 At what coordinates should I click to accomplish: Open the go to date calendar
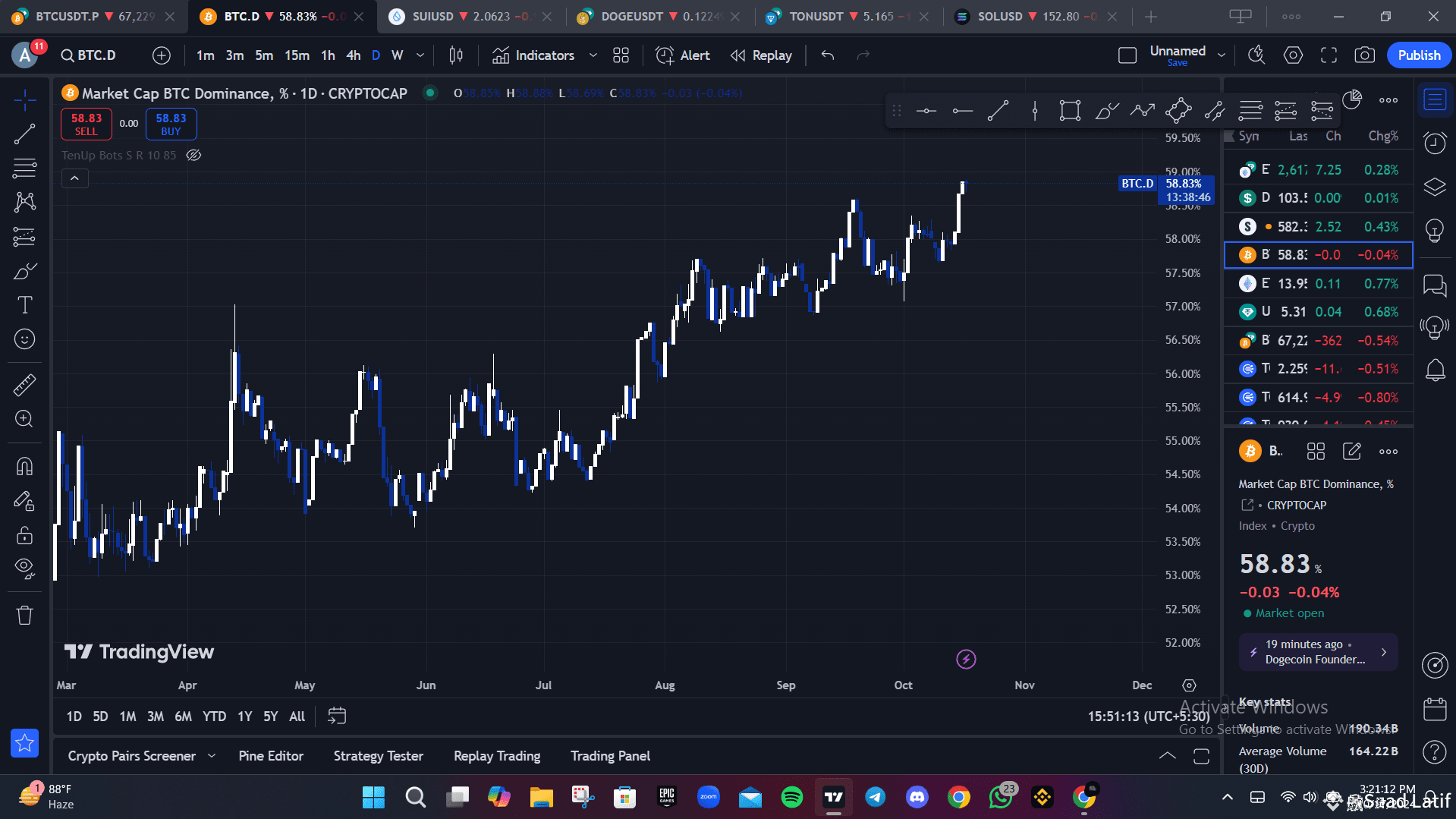pos(337,716)
